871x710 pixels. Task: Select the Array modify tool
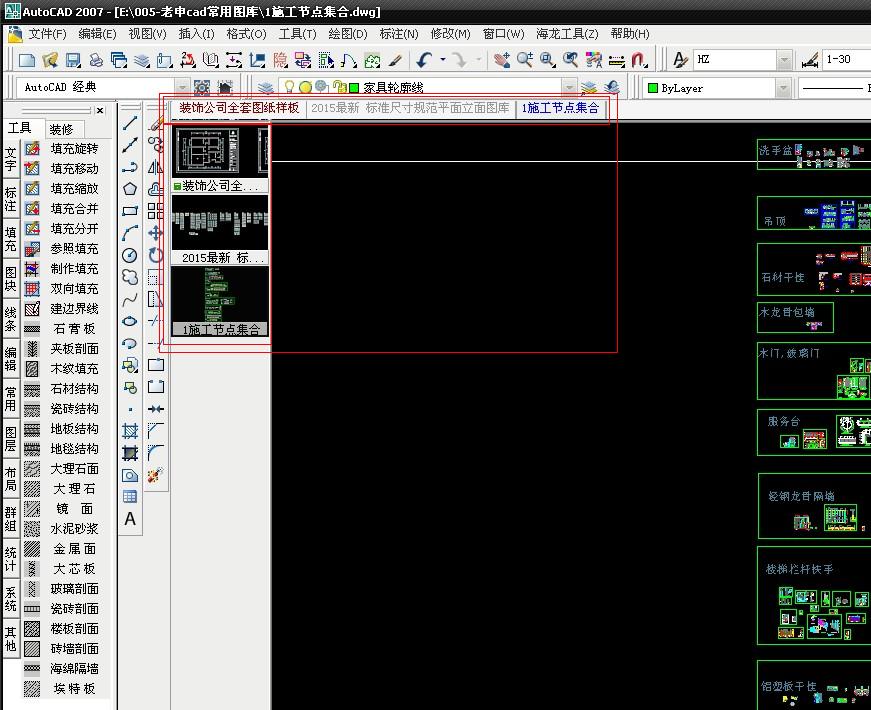pyautogui.click(x=156, y=211)
